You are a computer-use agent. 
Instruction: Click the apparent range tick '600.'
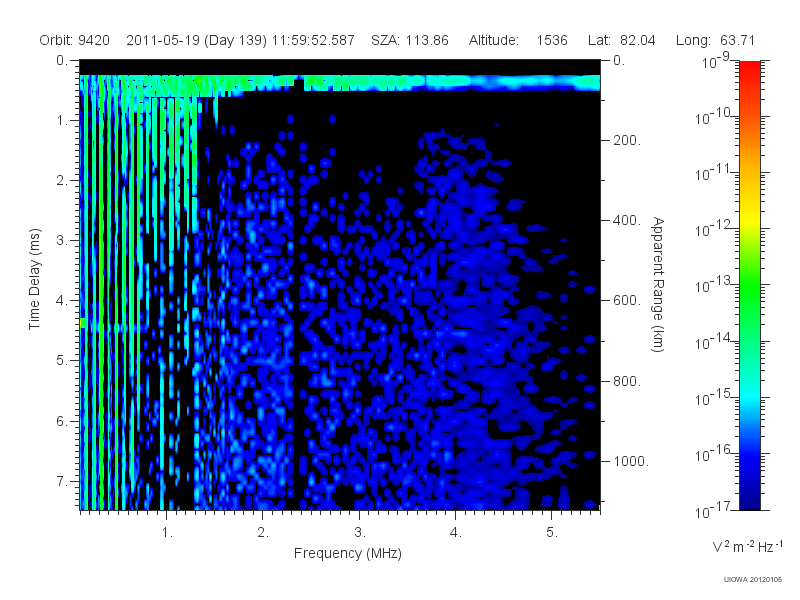point(627,301)
